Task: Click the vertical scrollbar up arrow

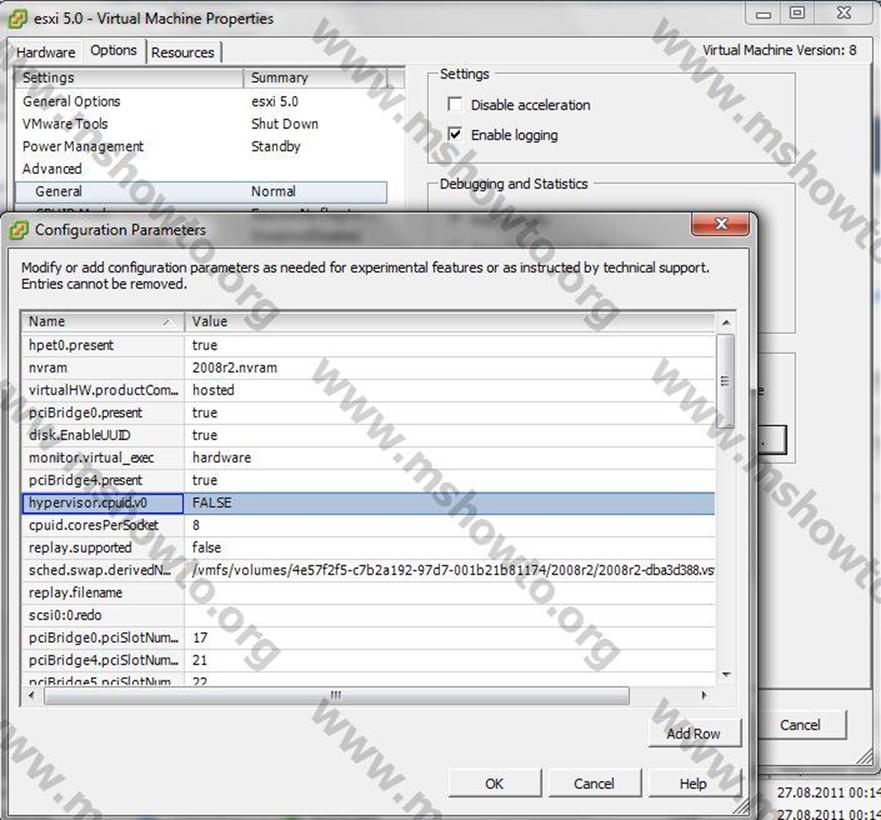Action: coord(726,323)
